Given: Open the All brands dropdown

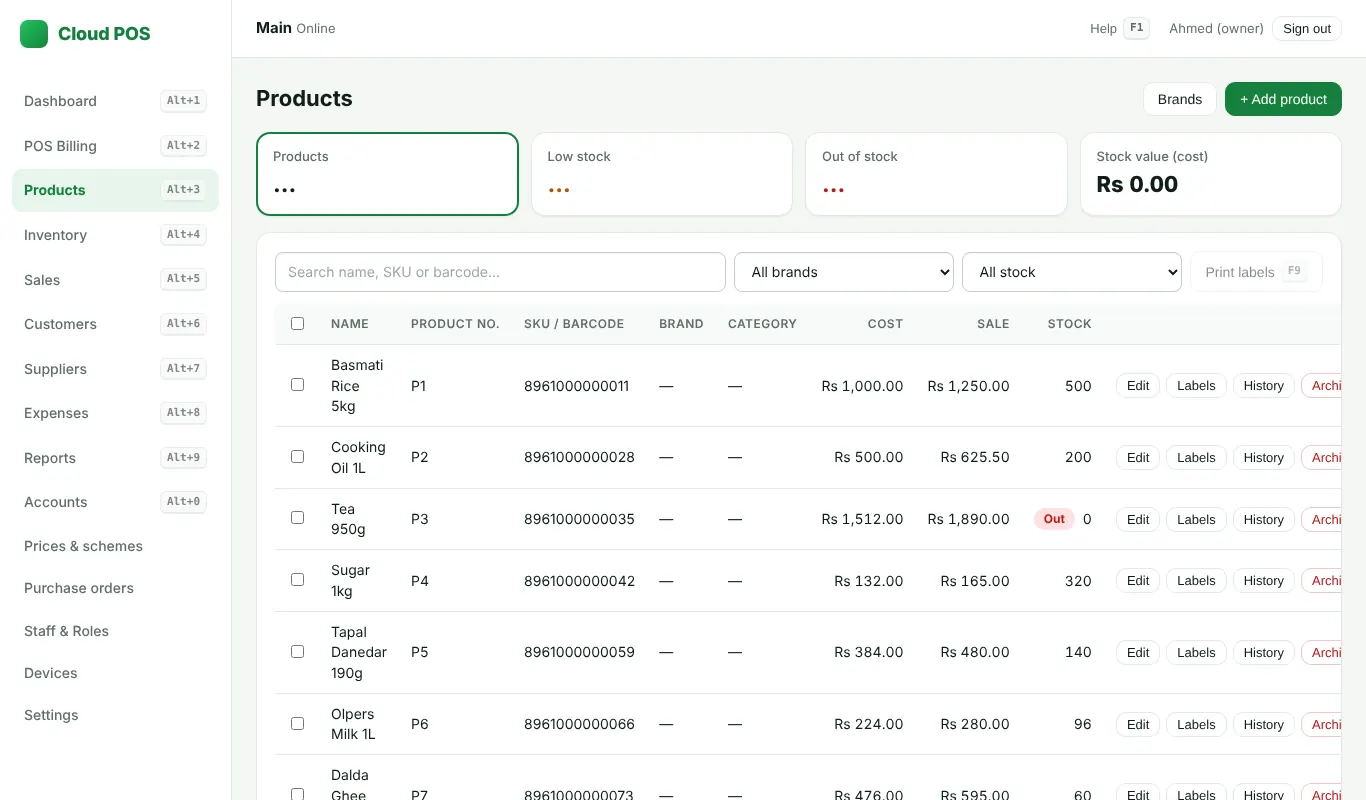Looking at the screenshot, I should tap(844, 272).
